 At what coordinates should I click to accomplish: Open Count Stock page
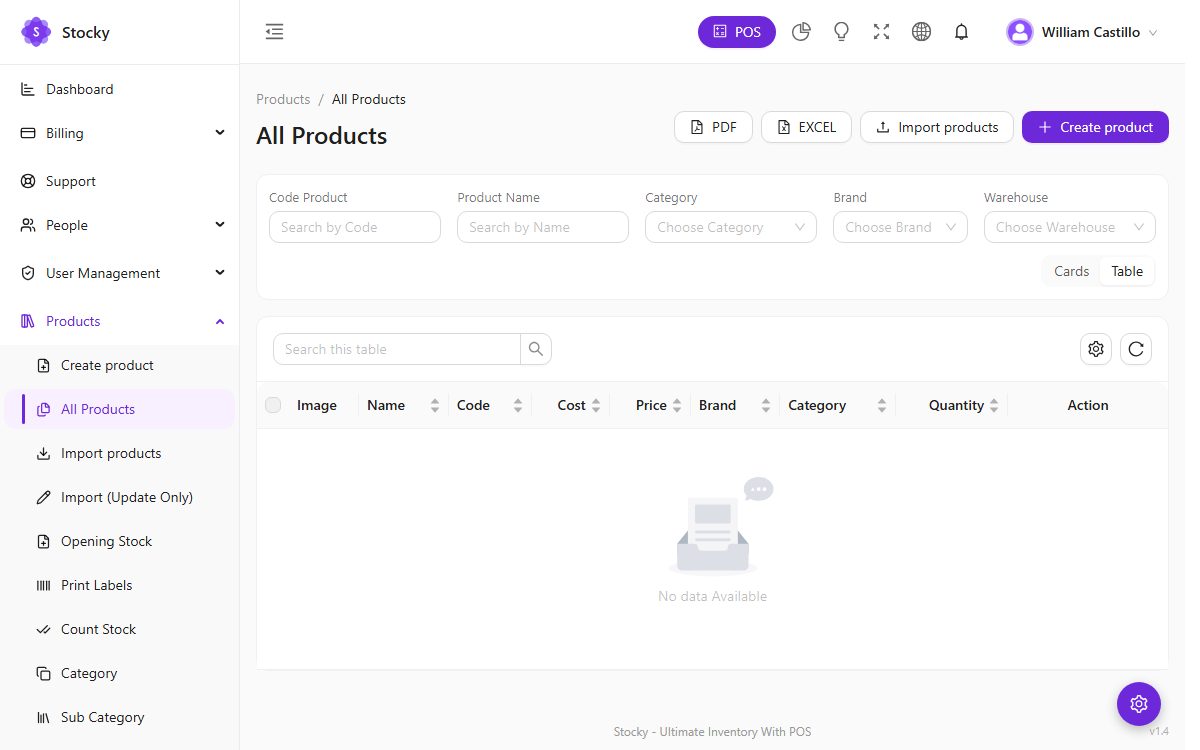point(120,629)
